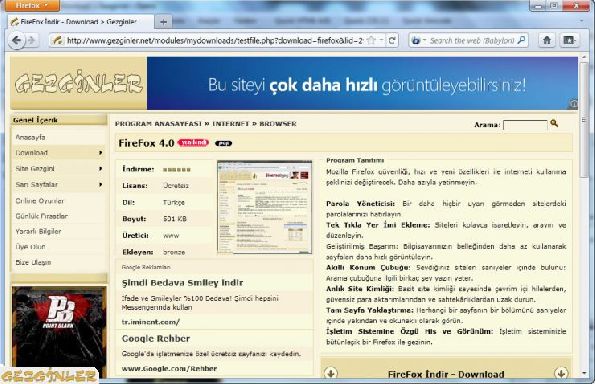
Task: Open 'Şimdi Bedava Smiley İndir' ad
Action: pyautogui.click(x=182, y=283)
